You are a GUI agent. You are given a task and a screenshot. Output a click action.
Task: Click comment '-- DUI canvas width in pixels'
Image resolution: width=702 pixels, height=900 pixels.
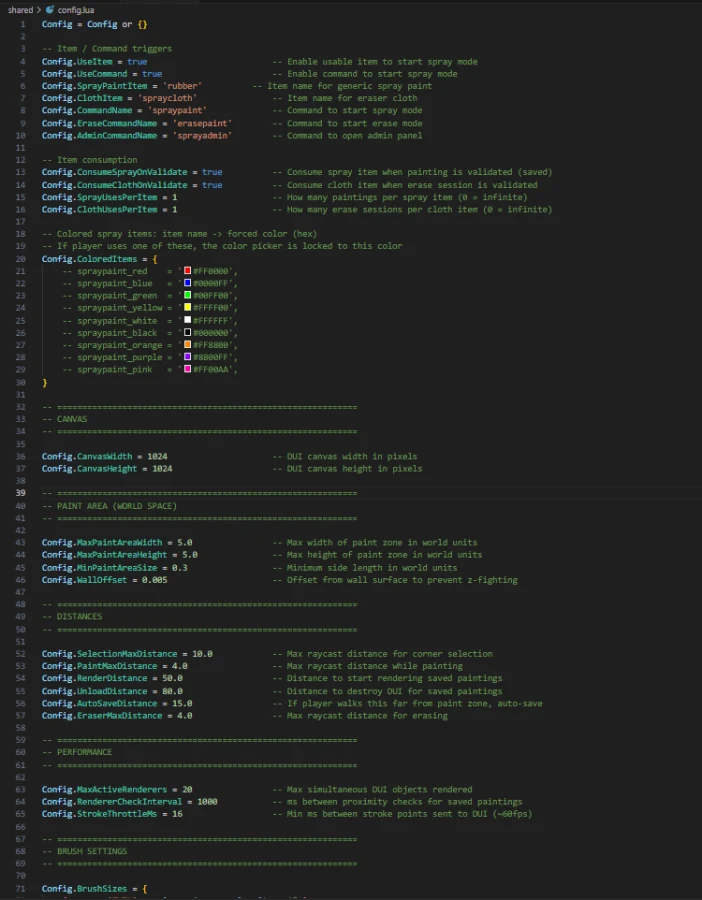(x=344, y=456)
